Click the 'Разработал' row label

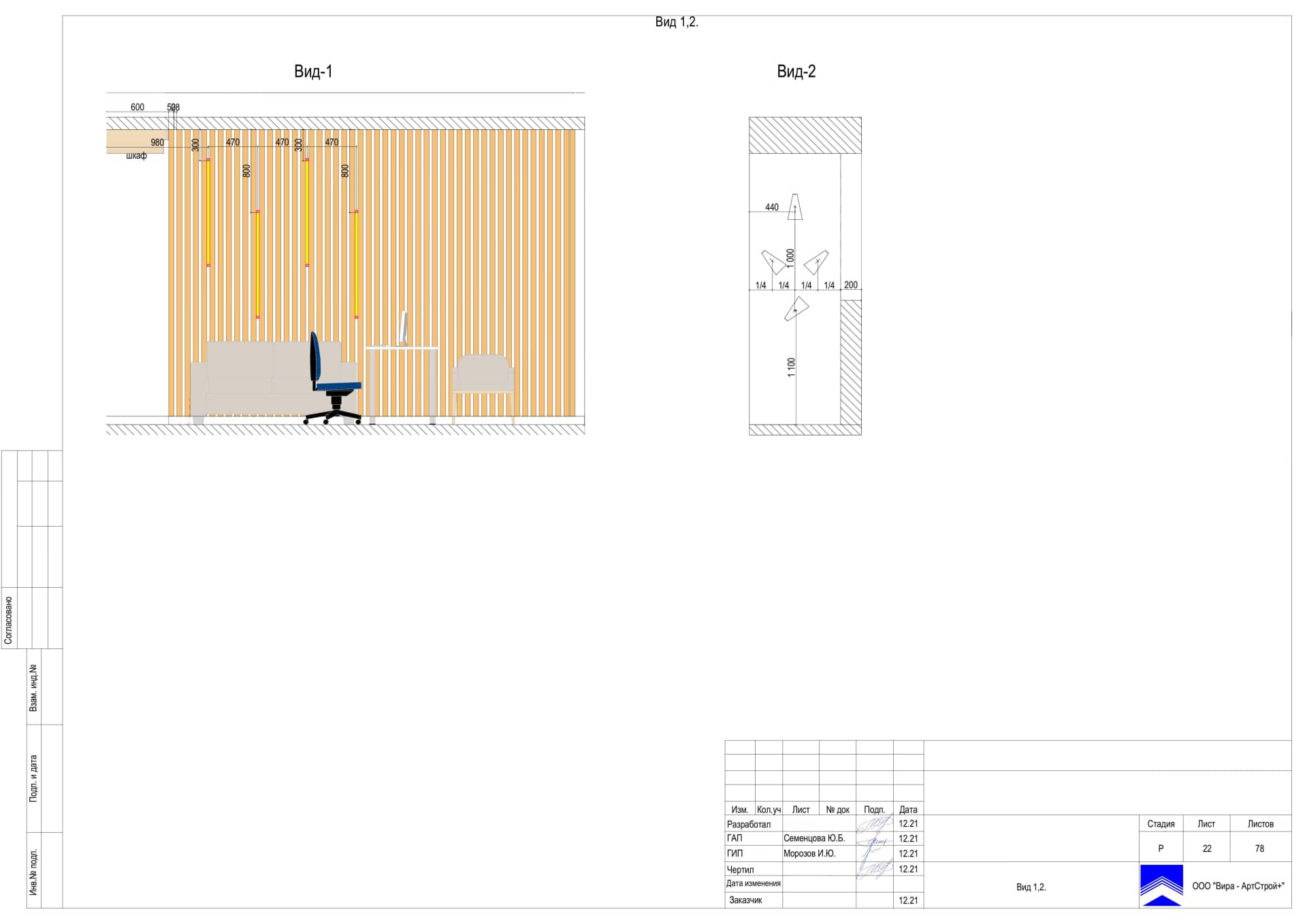(749, 825)
